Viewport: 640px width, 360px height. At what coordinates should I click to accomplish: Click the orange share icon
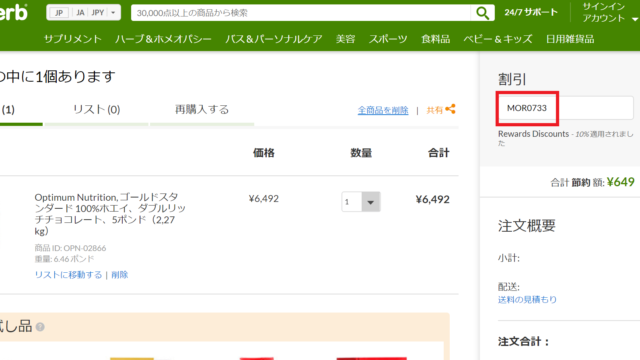point(451,109)
